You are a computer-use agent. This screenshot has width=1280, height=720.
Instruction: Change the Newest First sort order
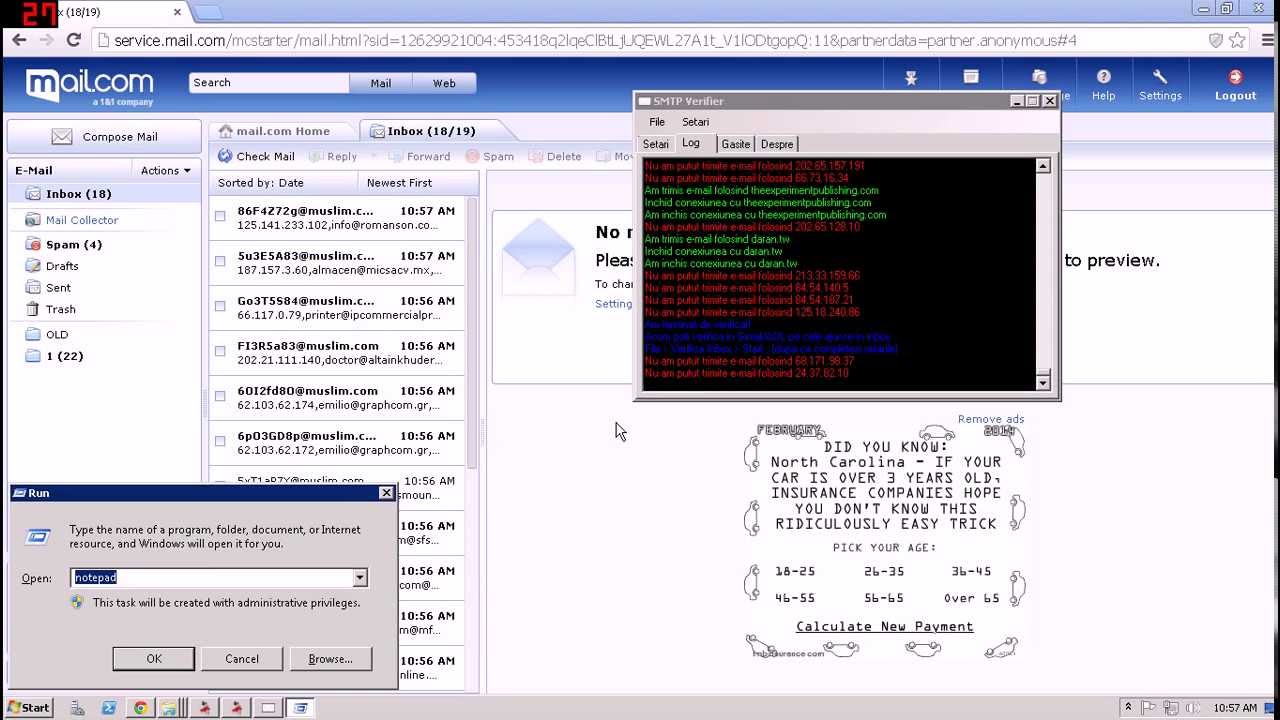pos(399,183)
